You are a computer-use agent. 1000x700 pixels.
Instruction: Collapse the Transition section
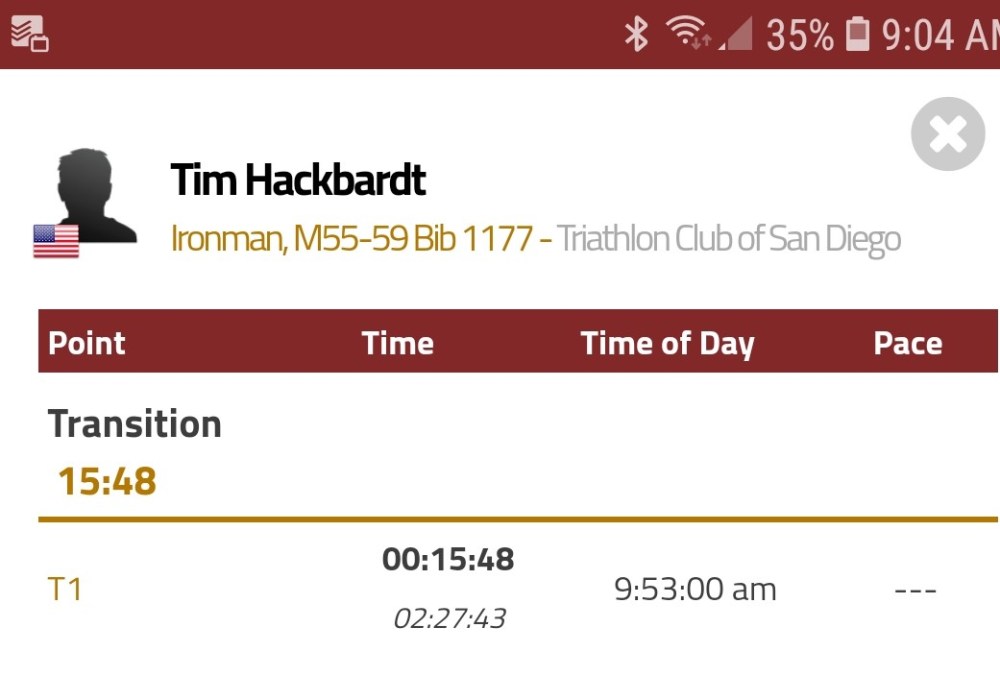tap(135, 424)
